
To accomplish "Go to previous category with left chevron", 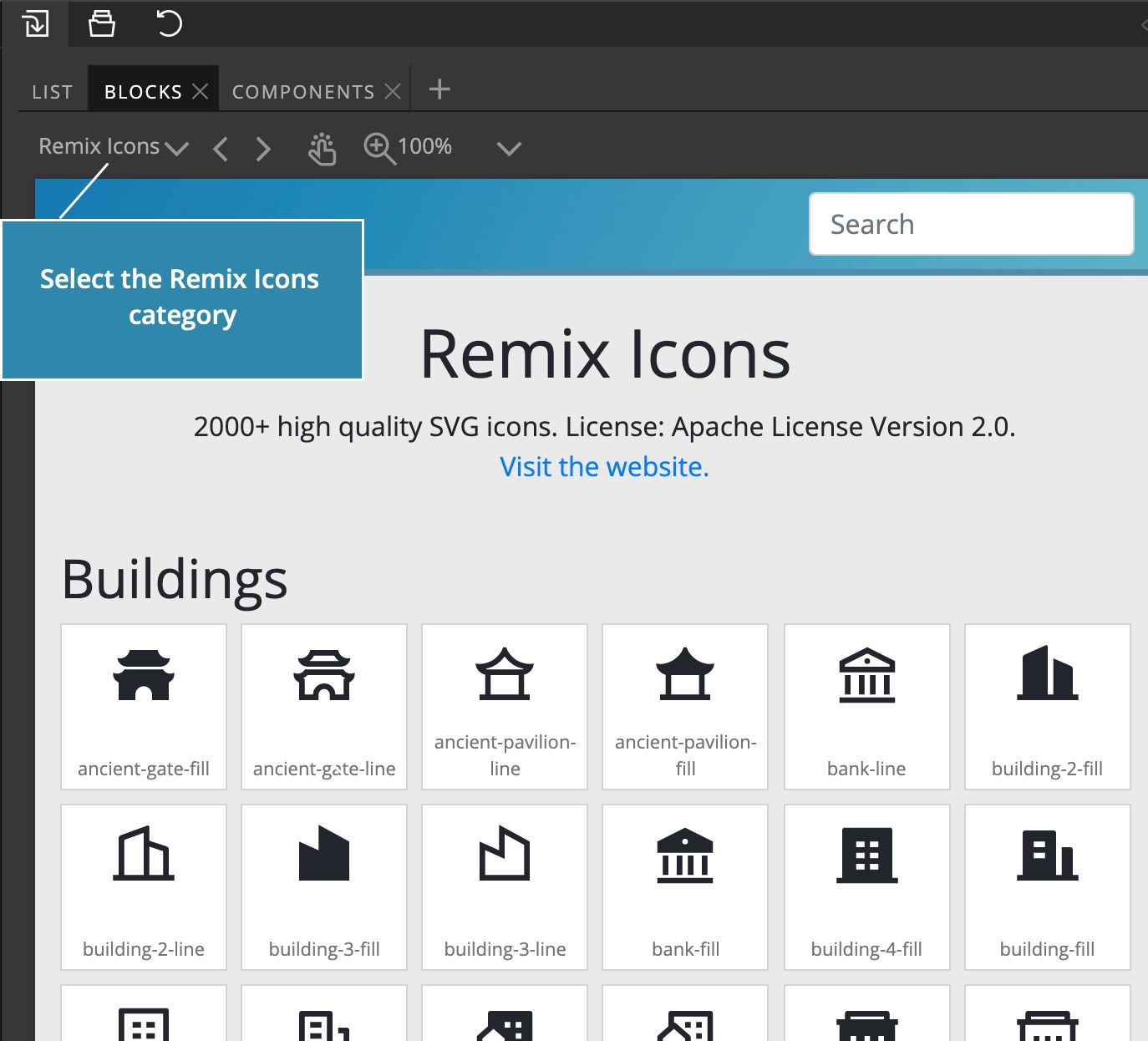I will click(x=221, y=149).
